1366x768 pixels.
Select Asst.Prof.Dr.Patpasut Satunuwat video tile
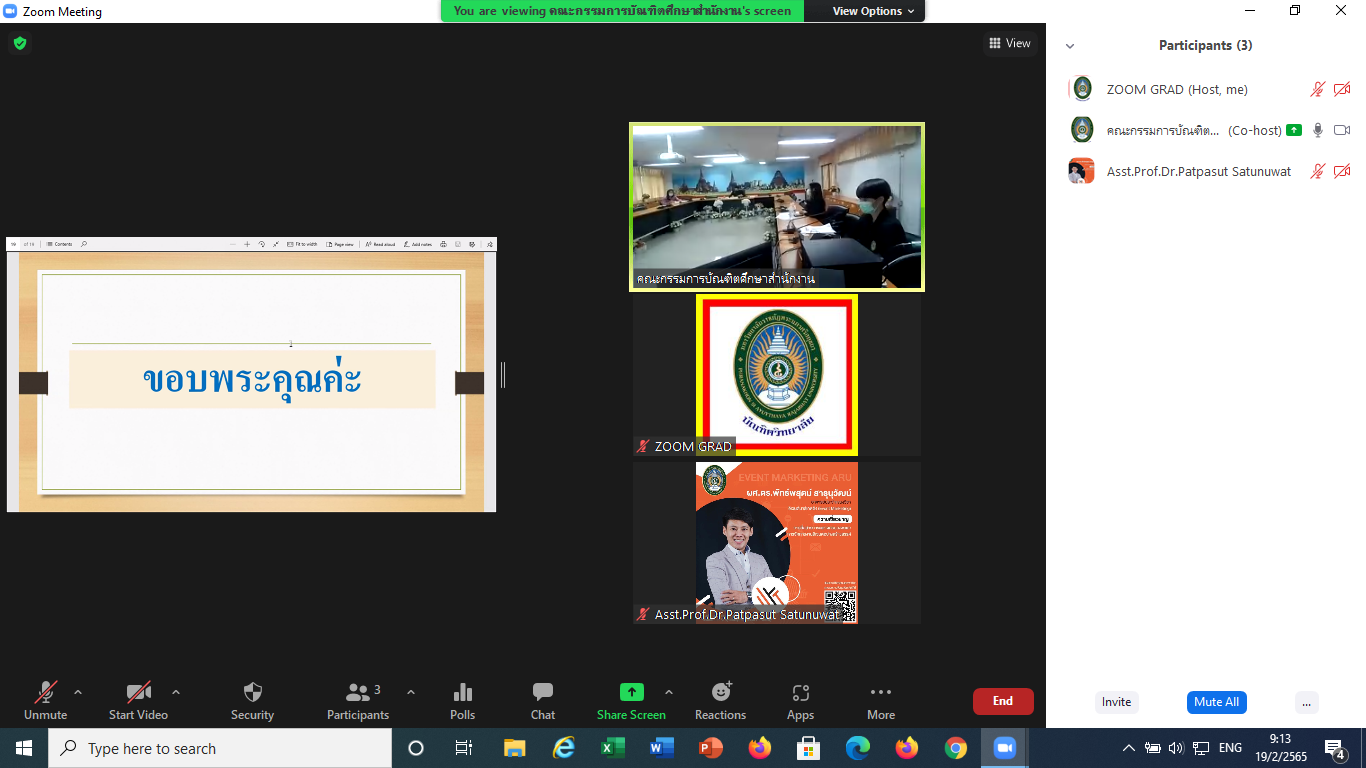[x=777, y=543]
